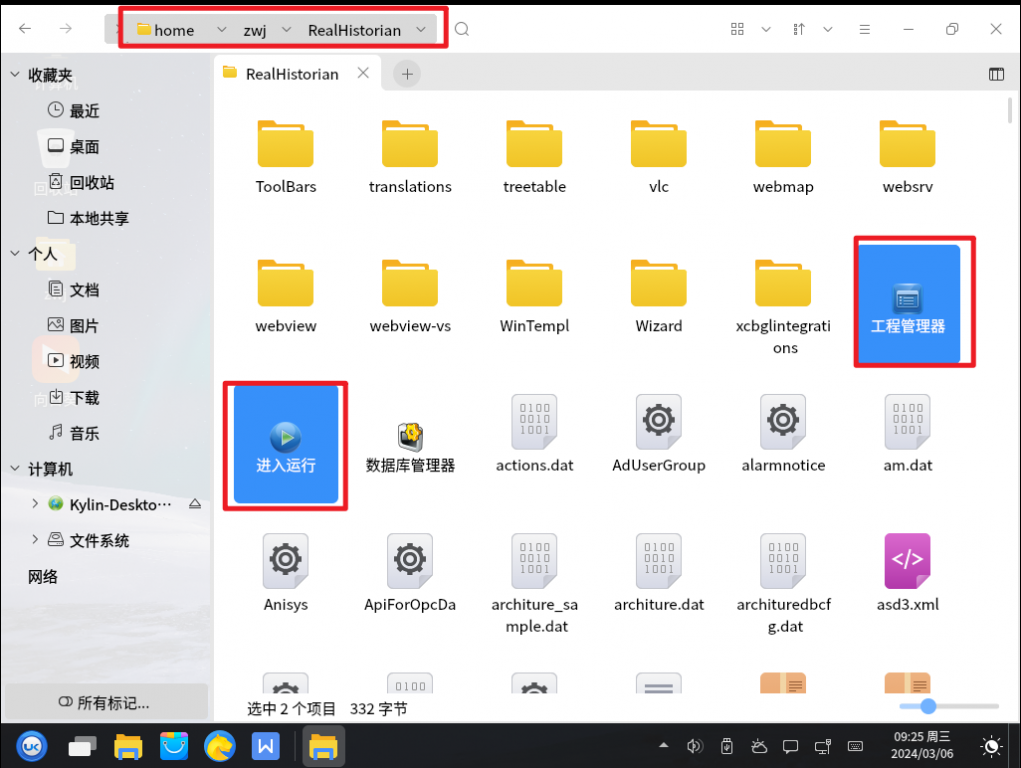Open the UKUI start menu
Viewport: 1021px width, 768px height.
tap(32, 747)
